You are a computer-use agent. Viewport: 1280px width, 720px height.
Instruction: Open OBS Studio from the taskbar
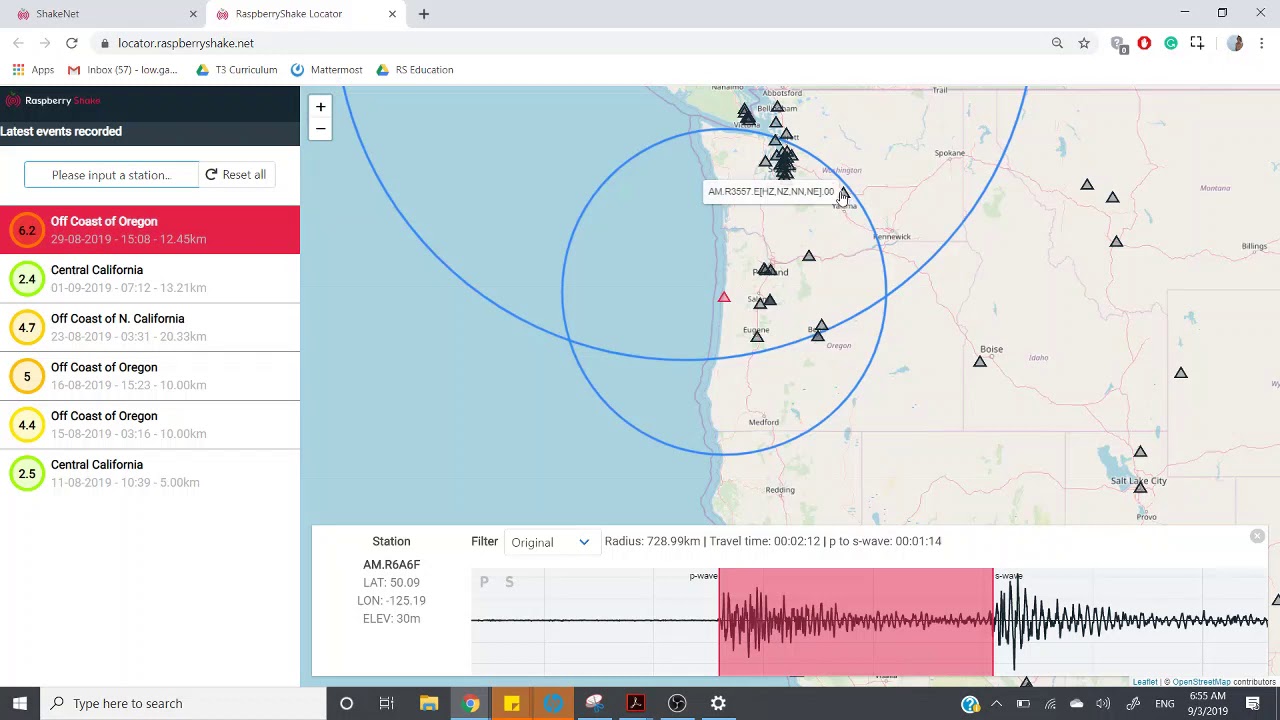[x=677, y=703]
